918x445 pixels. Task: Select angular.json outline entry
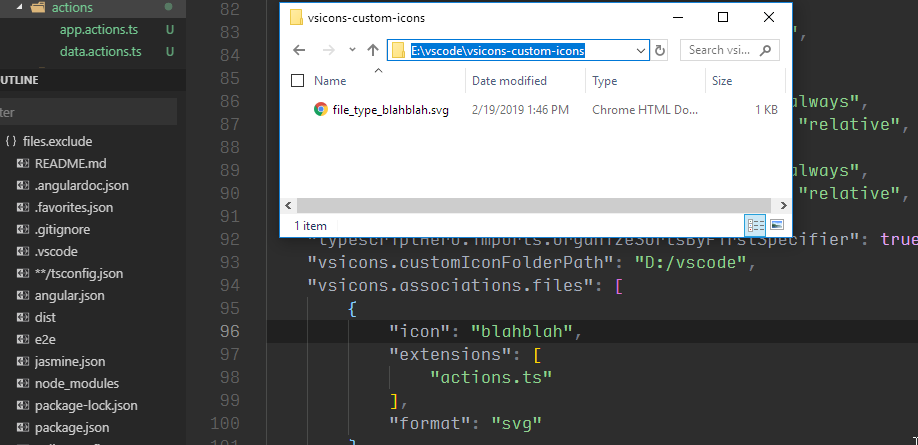[70, 296]
